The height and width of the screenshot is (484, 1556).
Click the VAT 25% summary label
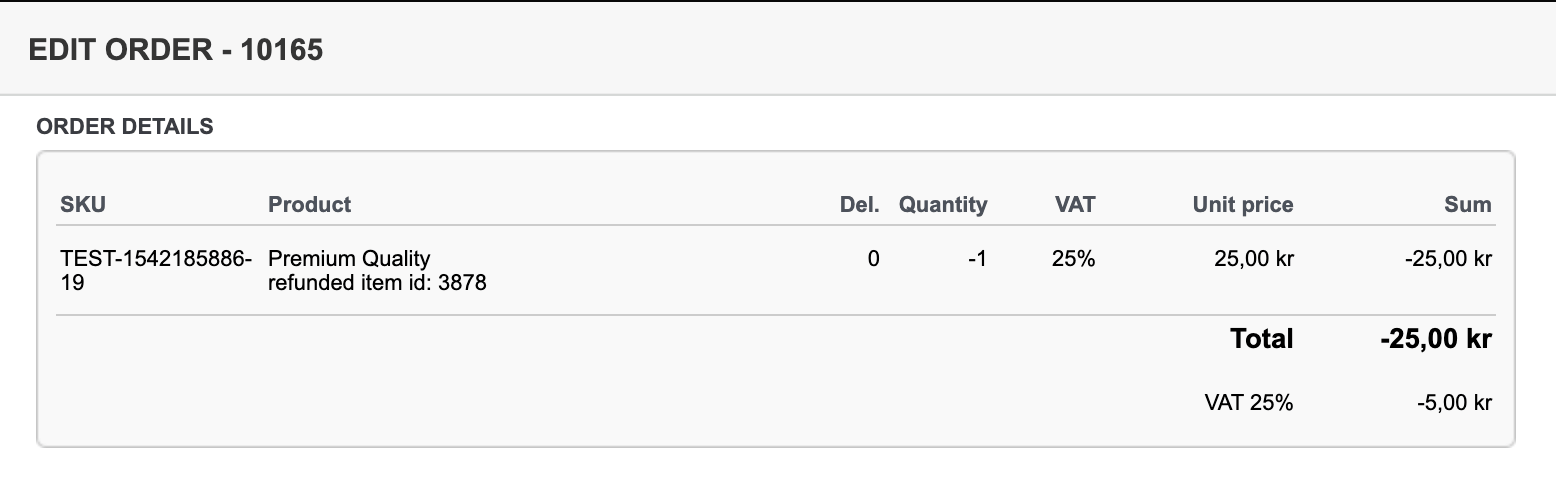(x=1249, y=404)
